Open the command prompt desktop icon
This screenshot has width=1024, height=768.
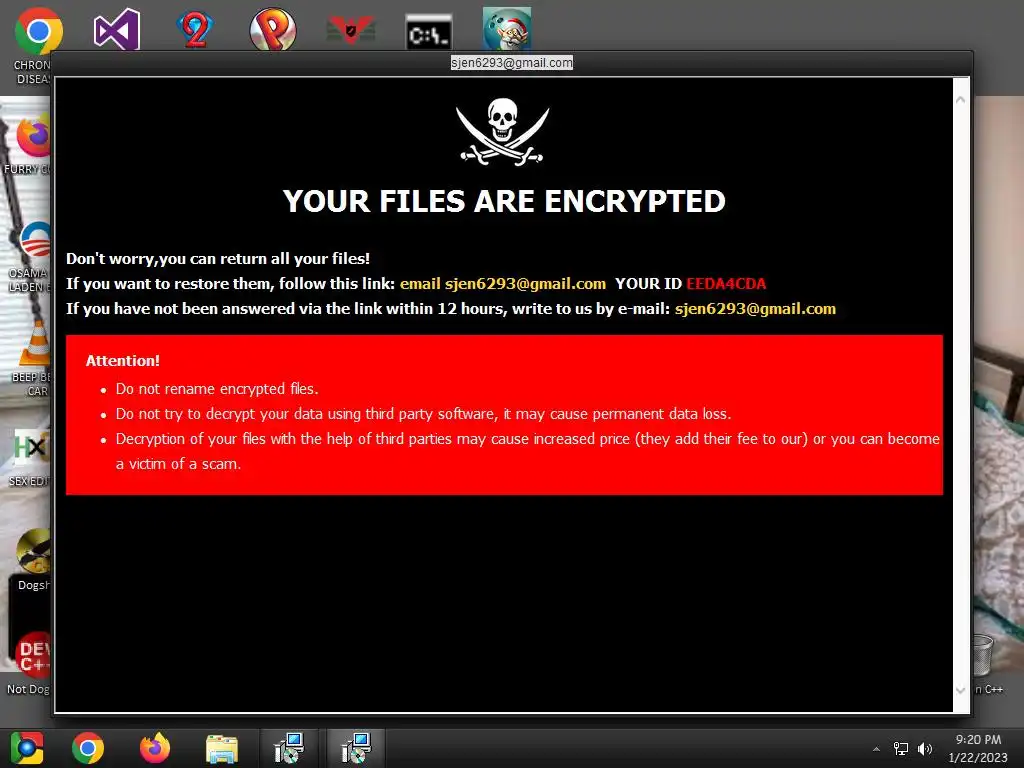point(428,32)
